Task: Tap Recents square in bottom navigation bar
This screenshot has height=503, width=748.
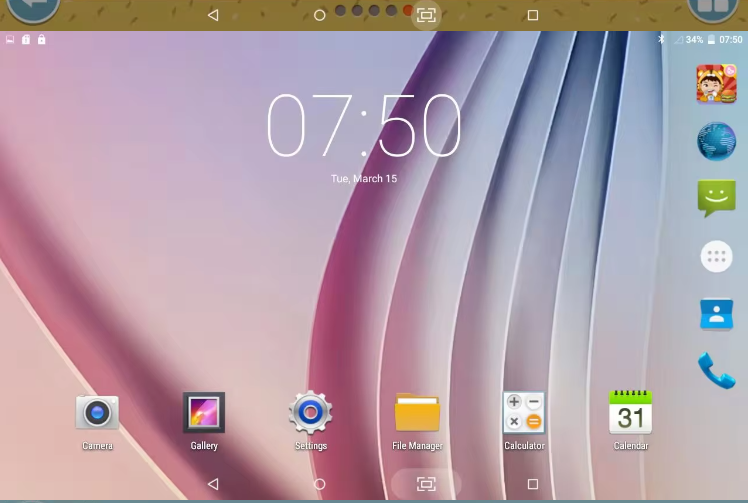Action: pyautogui.click(x=533, y=484)
